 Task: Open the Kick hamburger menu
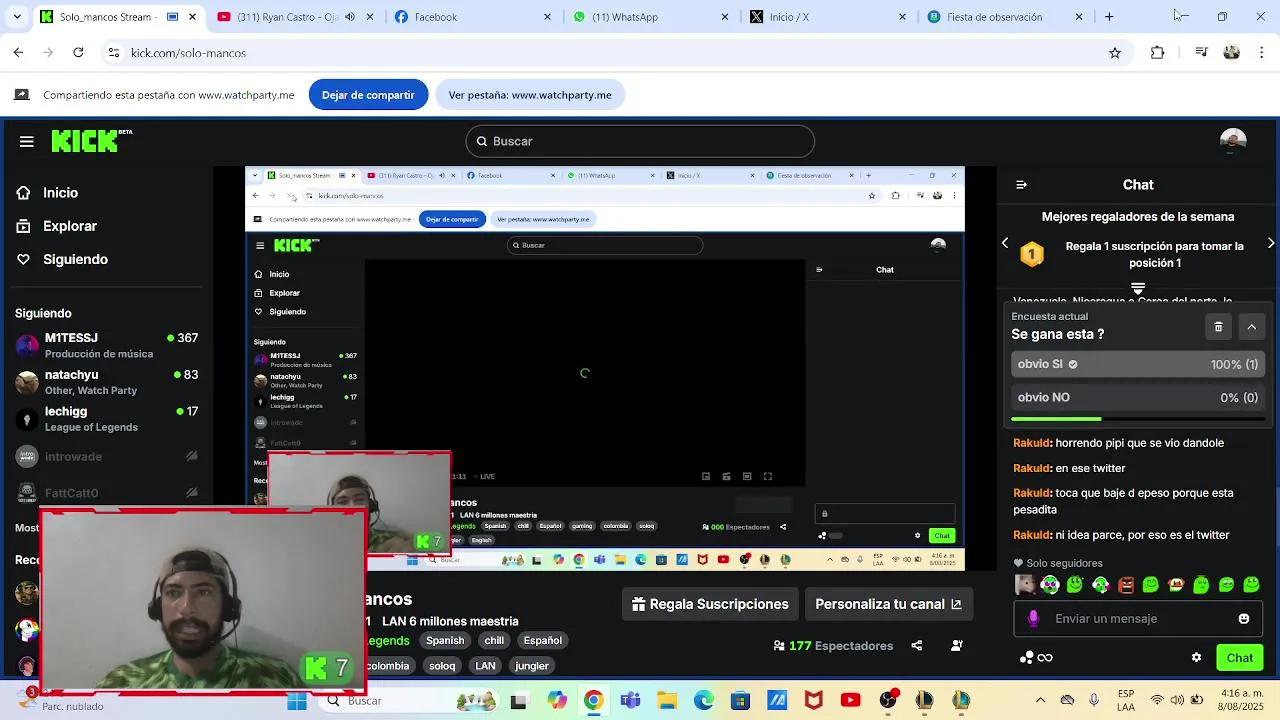point(27,141)
